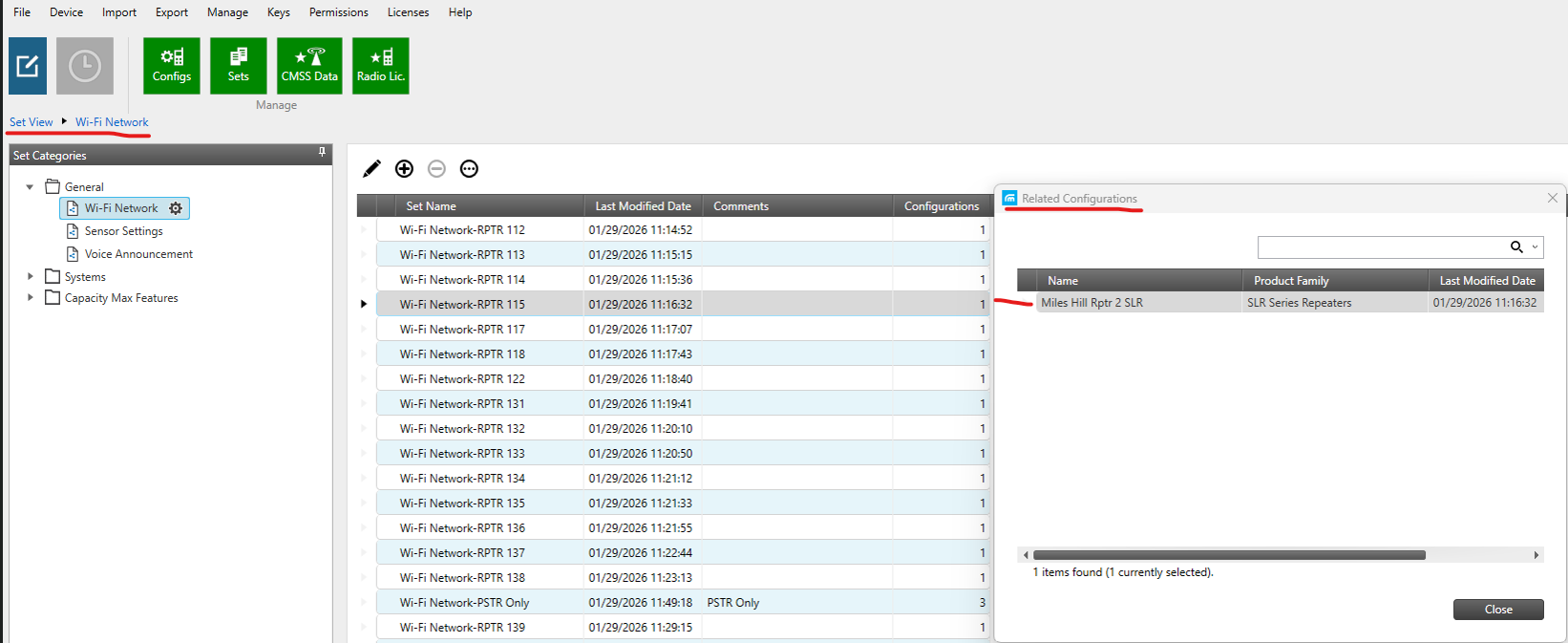This screenshot has width=1568, height=643.
Task: Open the search options dropdown chevron
Action: tap(1535, 247)
